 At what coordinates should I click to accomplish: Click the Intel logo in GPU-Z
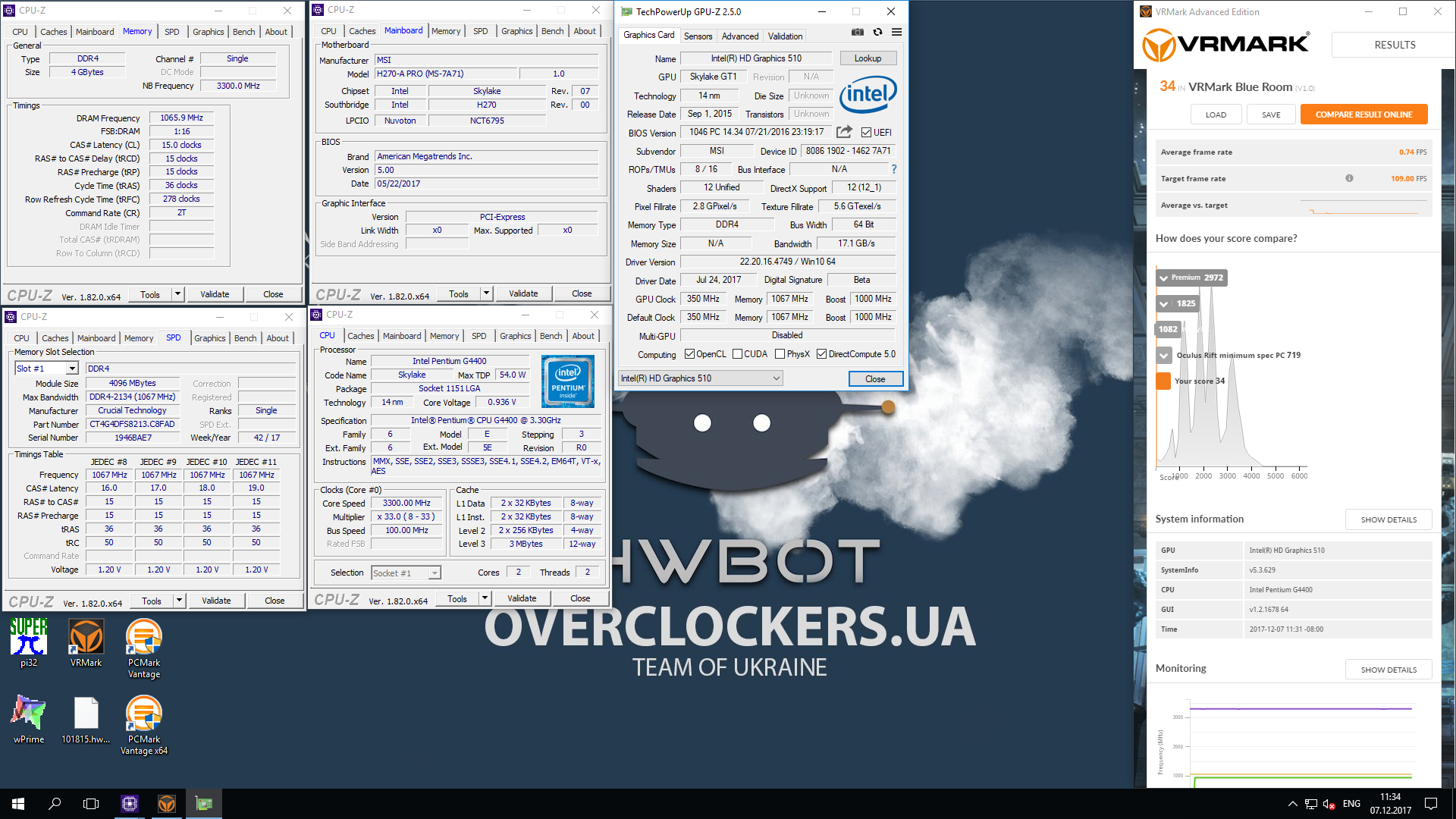click(x=868, y=95)
